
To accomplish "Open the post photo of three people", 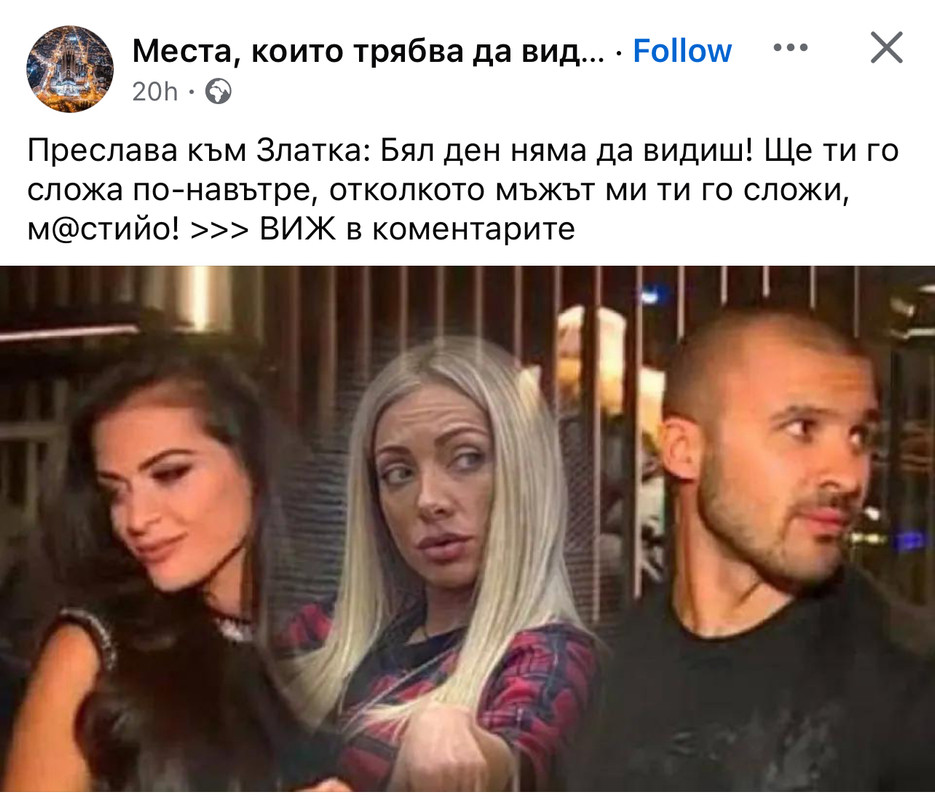I will coord(468,529).
